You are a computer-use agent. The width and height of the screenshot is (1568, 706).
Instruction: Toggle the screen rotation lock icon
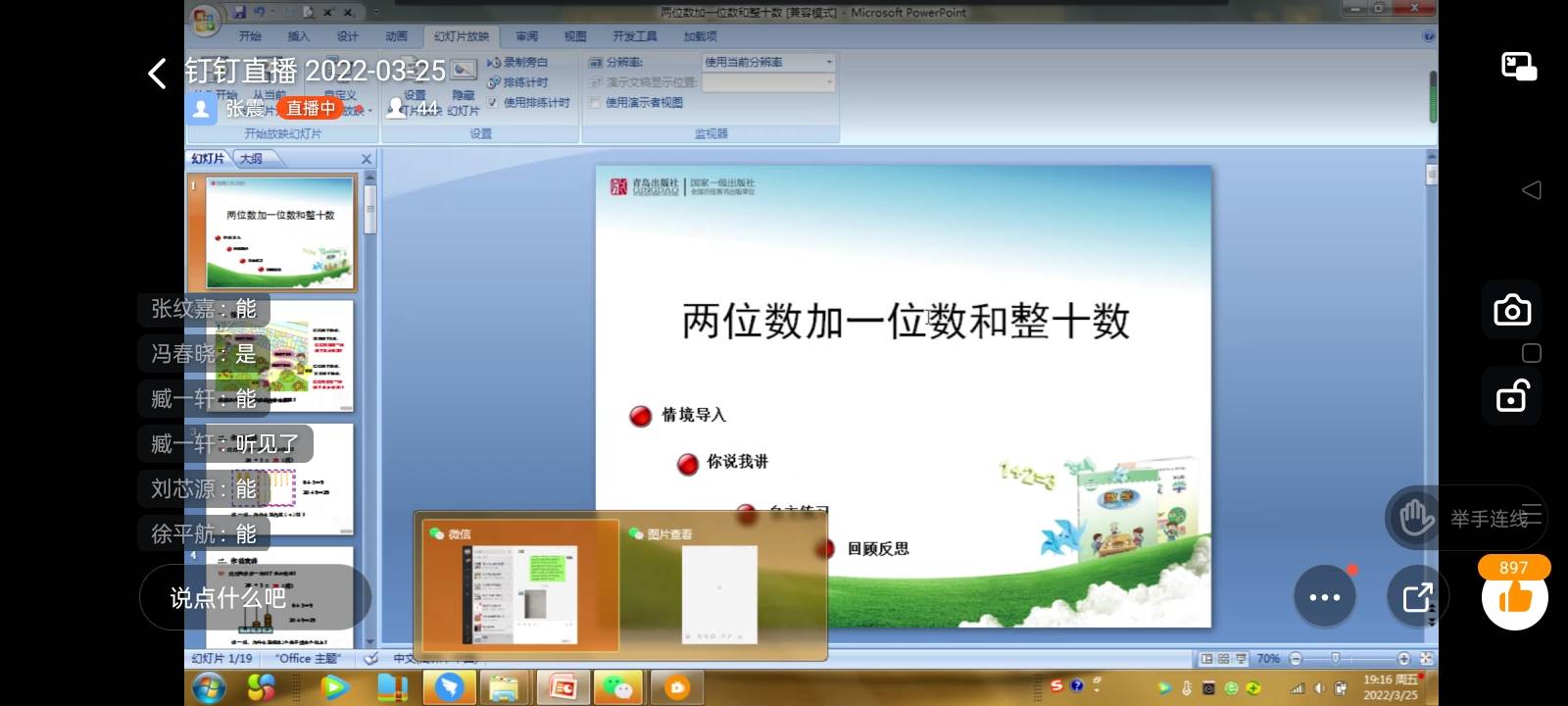click(1512, 395)
